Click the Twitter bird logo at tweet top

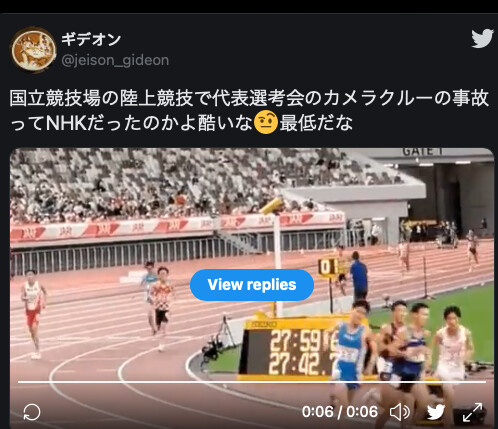coord(482,38)
